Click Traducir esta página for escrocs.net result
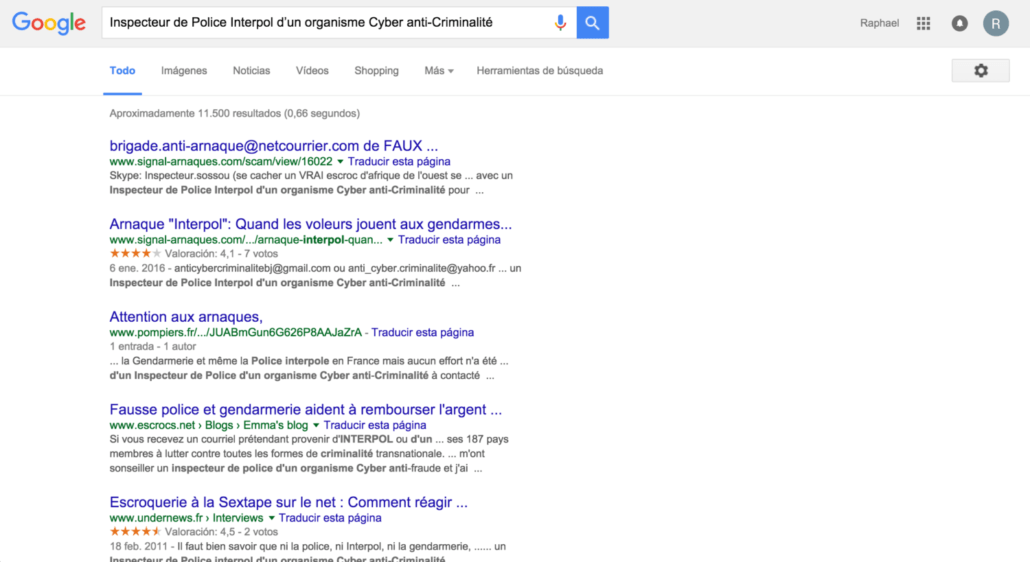 (x=375, y=425)
